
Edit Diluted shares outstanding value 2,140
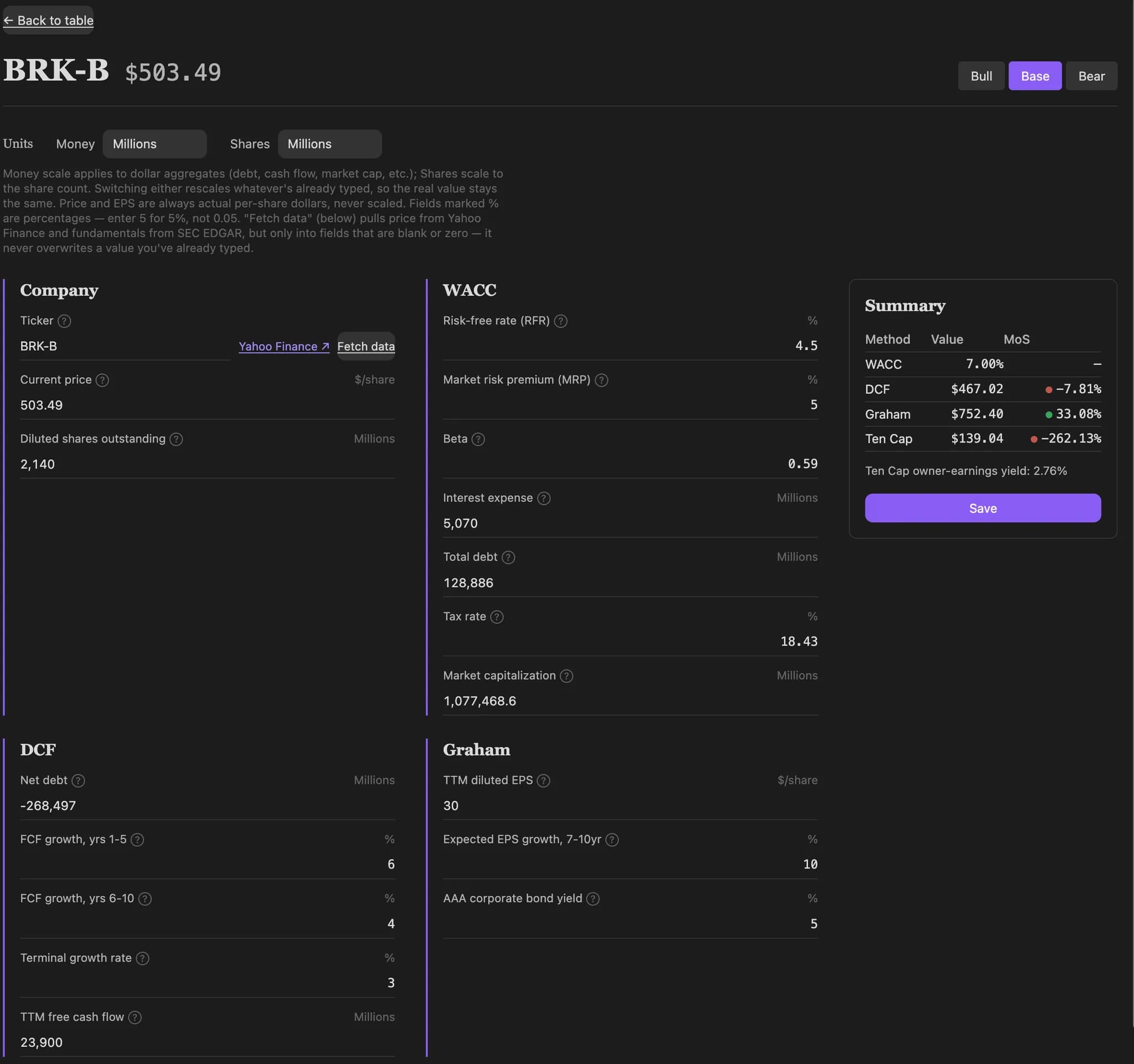coord(207,464)
